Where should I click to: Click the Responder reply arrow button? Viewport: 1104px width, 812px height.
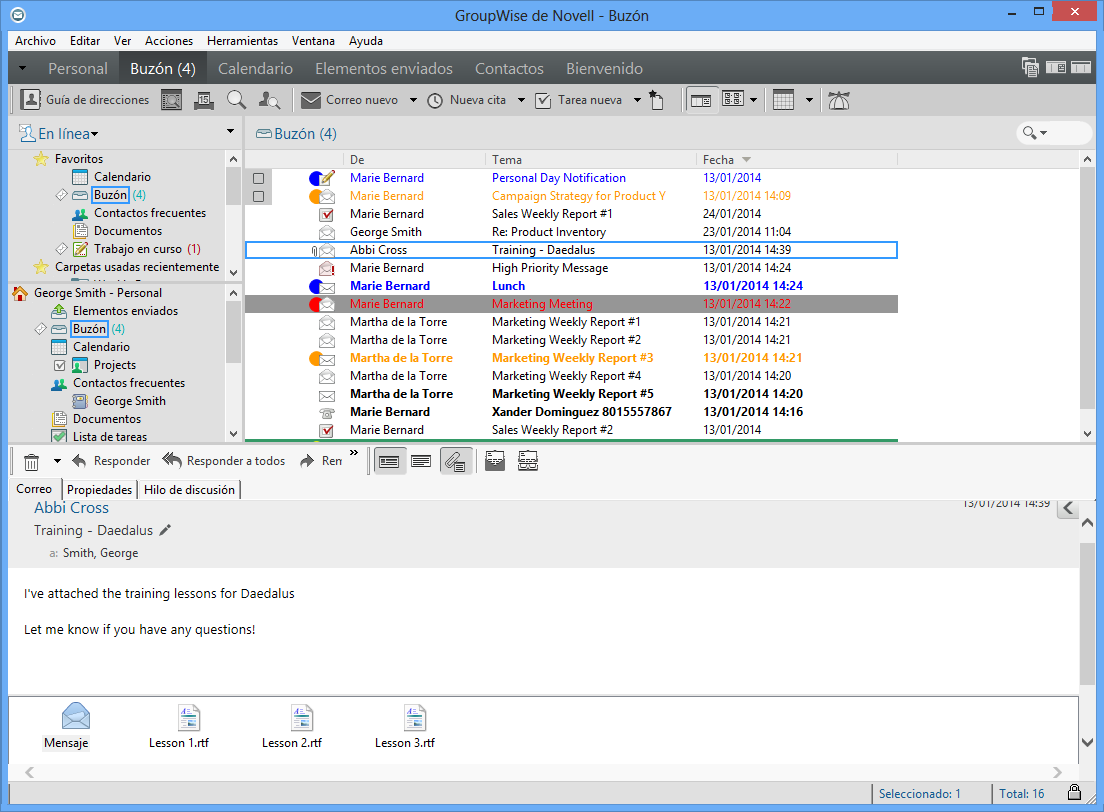pyautogui.click(x=111, y=461)
